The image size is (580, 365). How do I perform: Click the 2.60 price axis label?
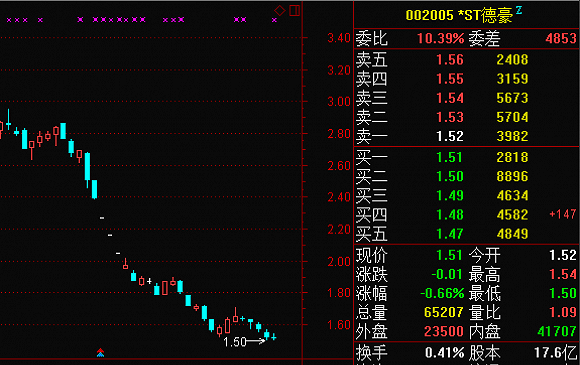339,166
